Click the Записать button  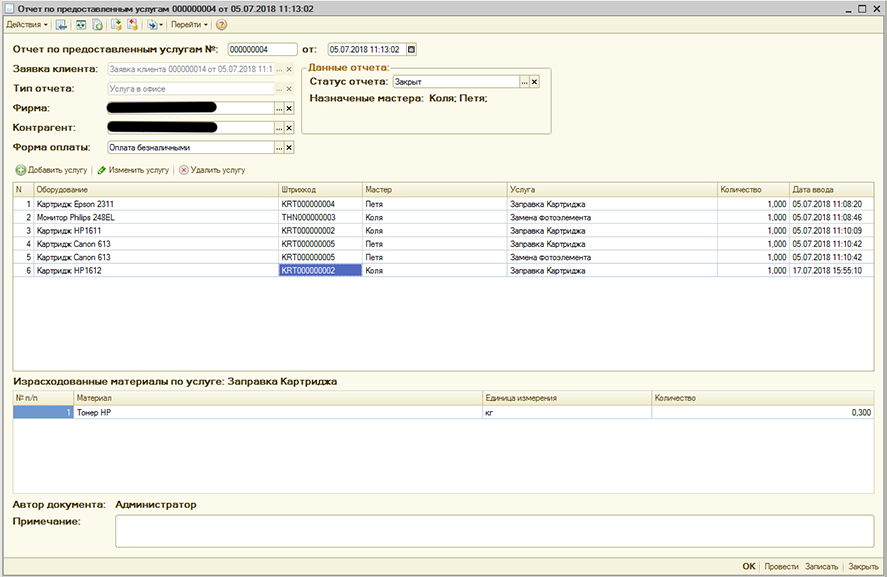(821, 567)
